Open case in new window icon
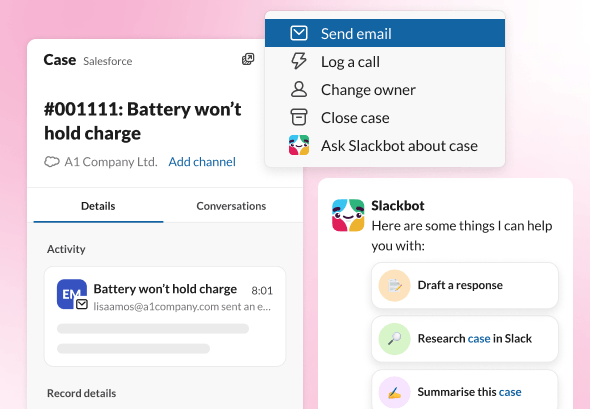The width and height of the screenshot is (590, 409). (x=248, y=59)
